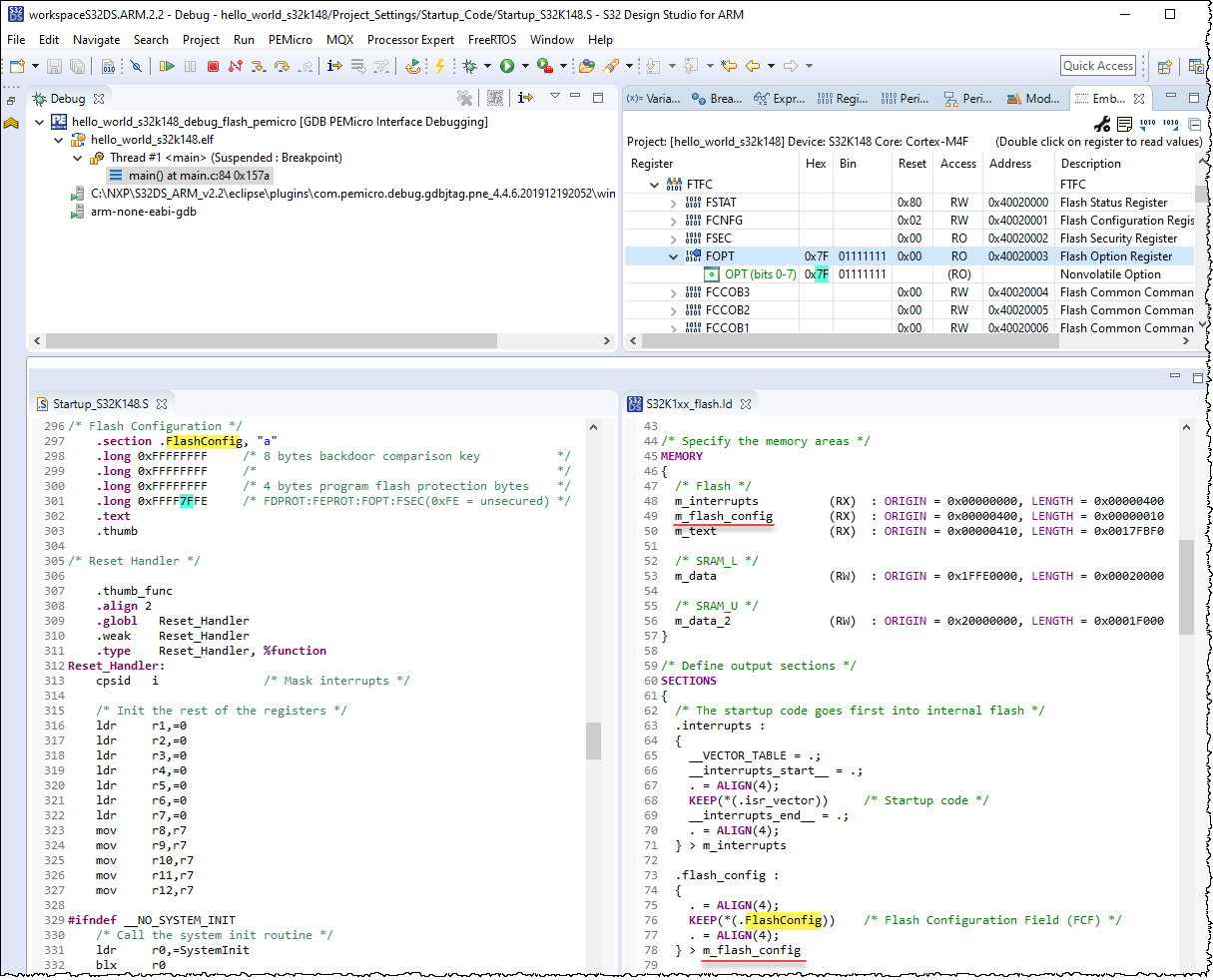Switch to the Breakpoints tab
1213x980 pixels.
[x=715, y=99]
